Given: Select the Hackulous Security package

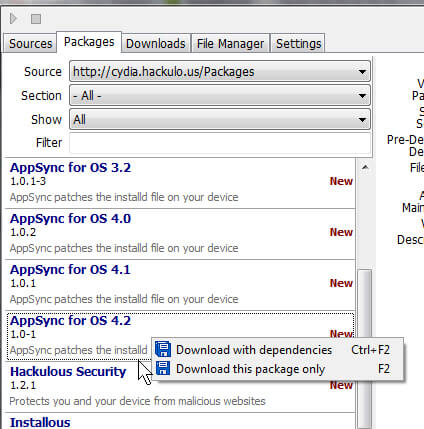Looking at the screenshot, I should point(180,387).
